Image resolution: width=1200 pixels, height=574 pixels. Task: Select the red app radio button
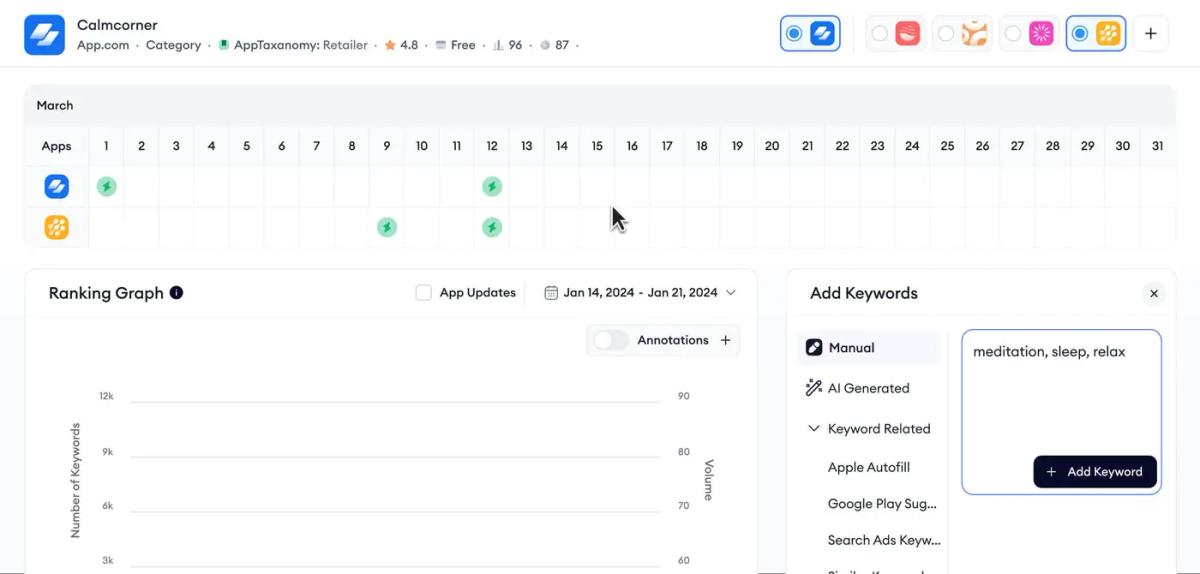(879, 34)
